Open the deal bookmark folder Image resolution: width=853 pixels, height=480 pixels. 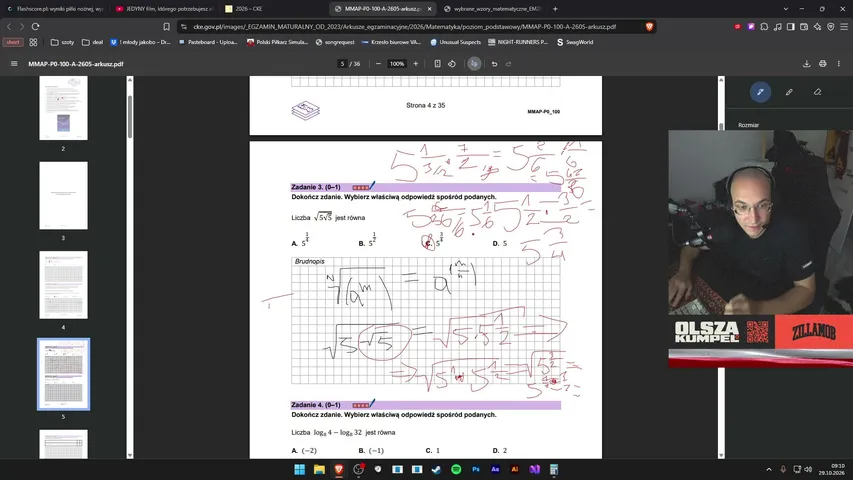pos(92,42)
